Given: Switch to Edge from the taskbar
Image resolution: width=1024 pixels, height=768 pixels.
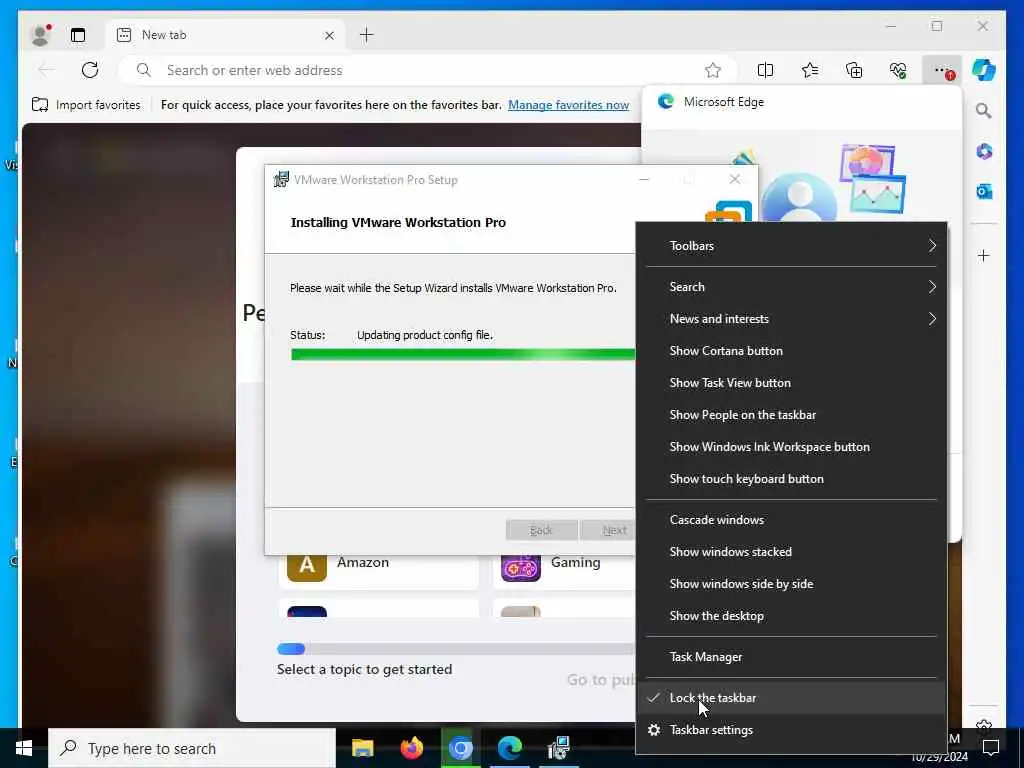Looking at the screenshot, I should pyautogui.click(x=509, y=748).
